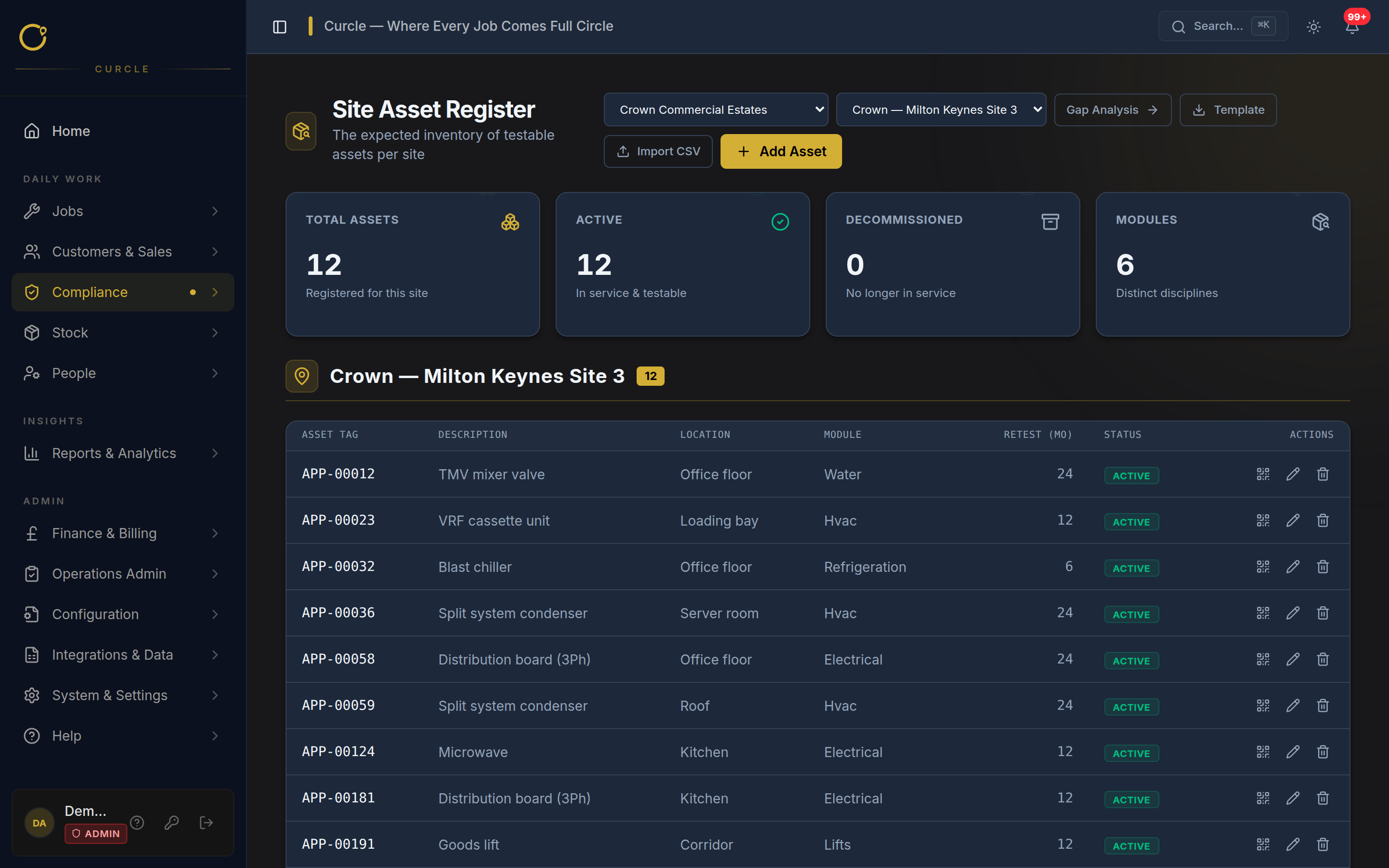This screenshot has width=1389, height=868.
Task: Open notifications bell with 99+ badge
Action: (1352, 27)
